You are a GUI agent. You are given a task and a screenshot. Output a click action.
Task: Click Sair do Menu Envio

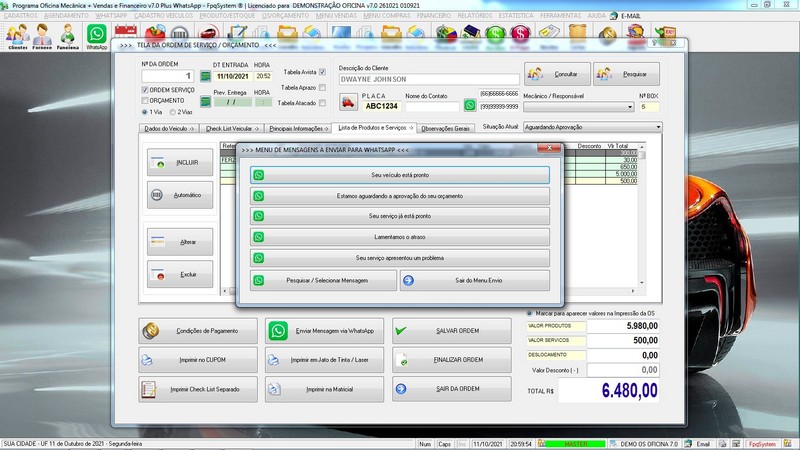pyautogui.click(x=475, y=281)
